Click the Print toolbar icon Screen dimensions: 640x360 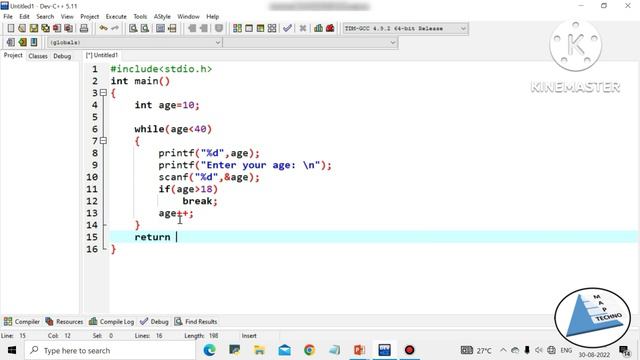pos(84,28)
